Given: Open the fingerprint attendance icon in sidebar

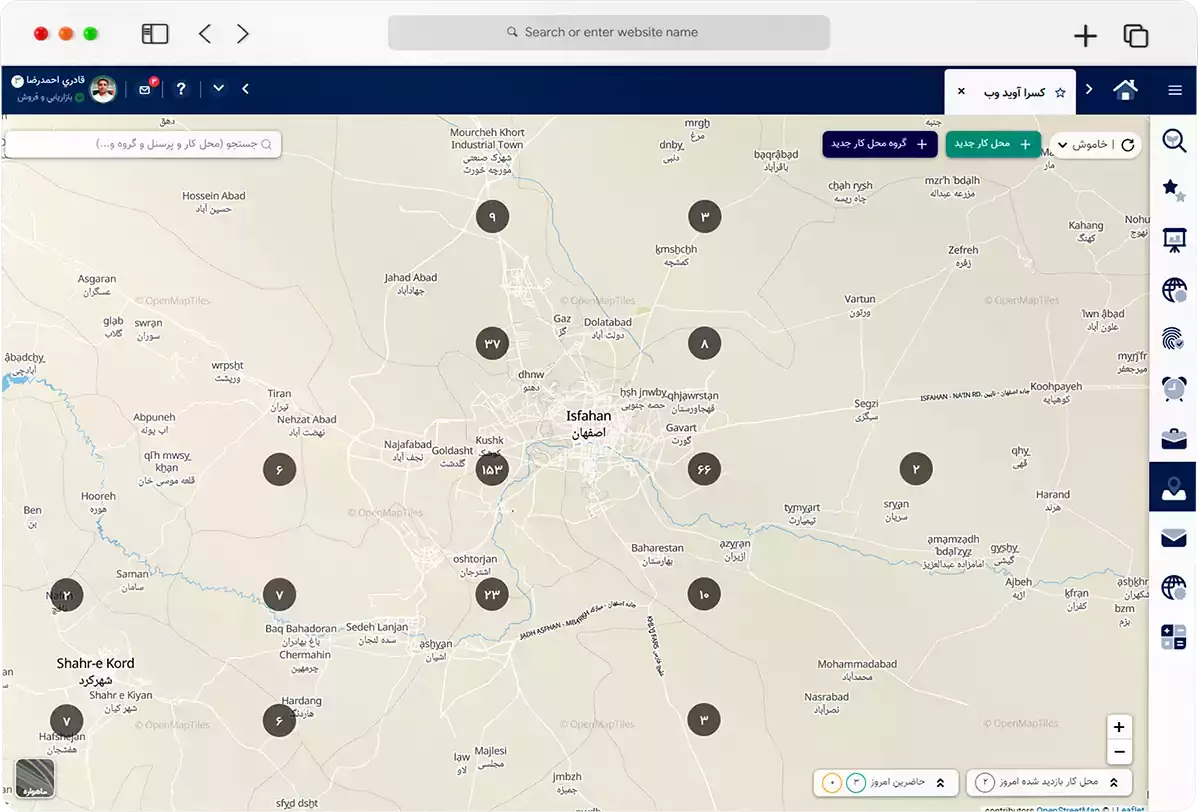Looking at the screenshot, I should pos(1173,339).
